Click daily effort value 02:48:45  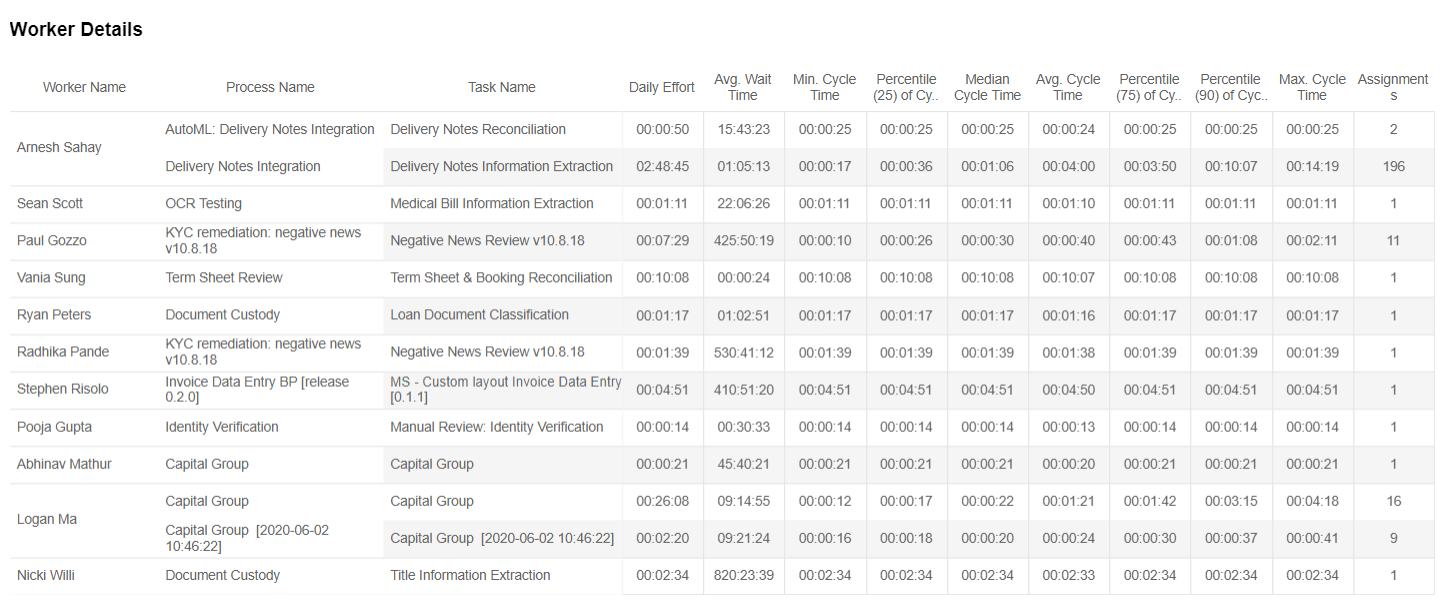point(662,166)
